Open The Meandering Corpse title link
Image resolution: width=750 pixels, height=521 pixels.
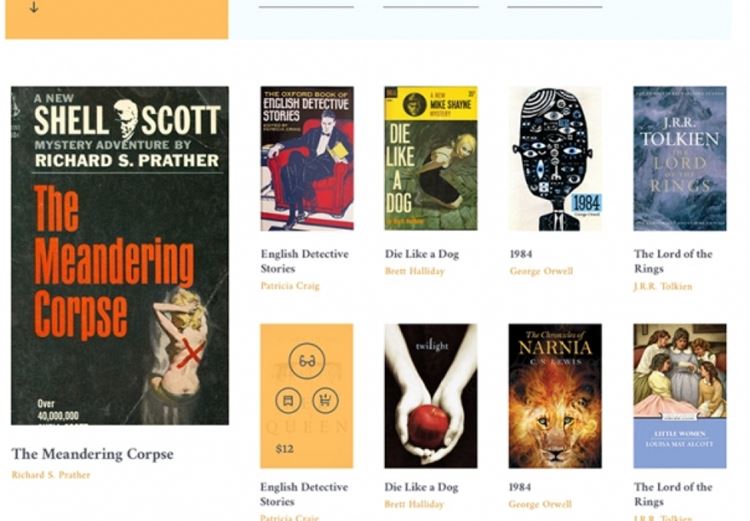(x=92, y=454)
